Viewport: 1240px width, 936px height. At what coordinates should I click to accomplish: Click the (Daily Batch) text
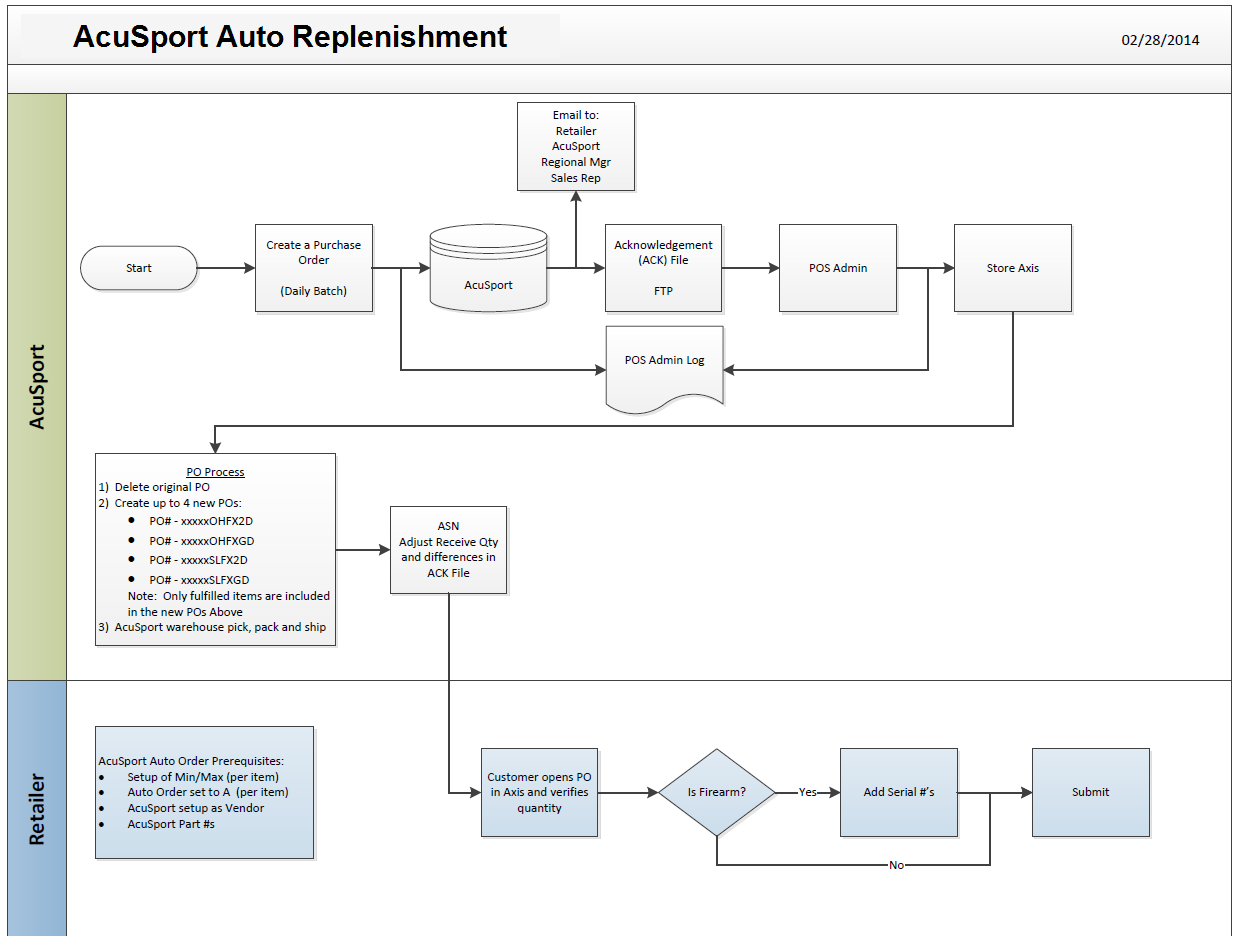point(314,291)
